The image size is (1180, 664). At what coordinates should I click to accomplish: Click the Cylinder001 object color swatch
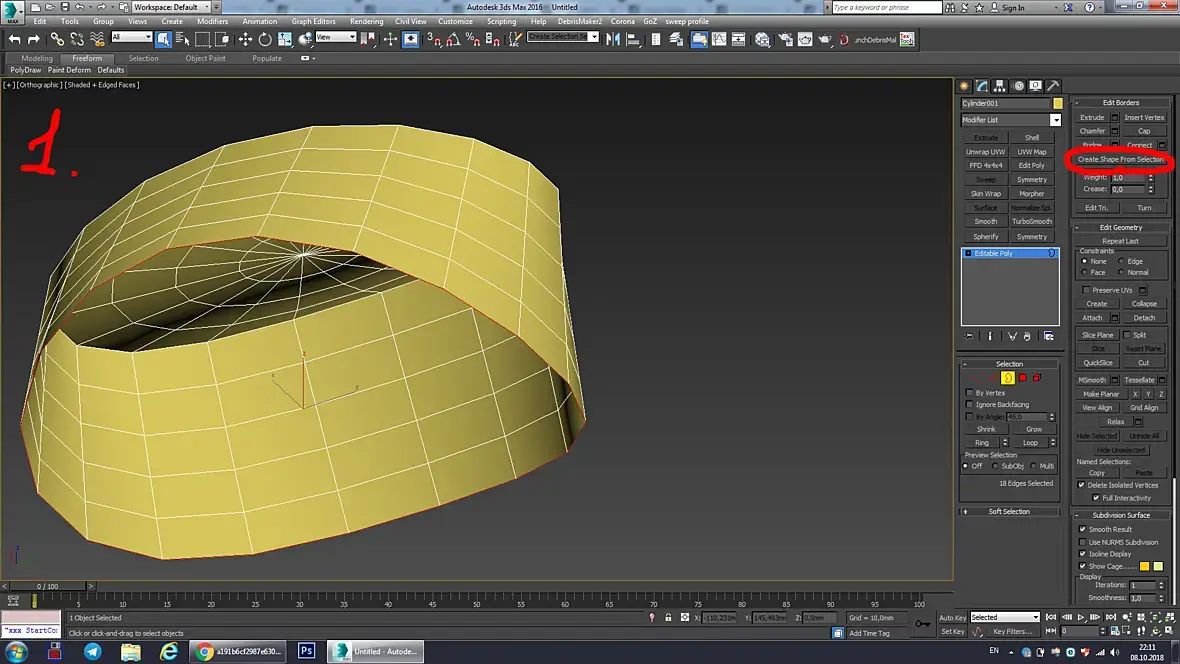coord(1057,103)
